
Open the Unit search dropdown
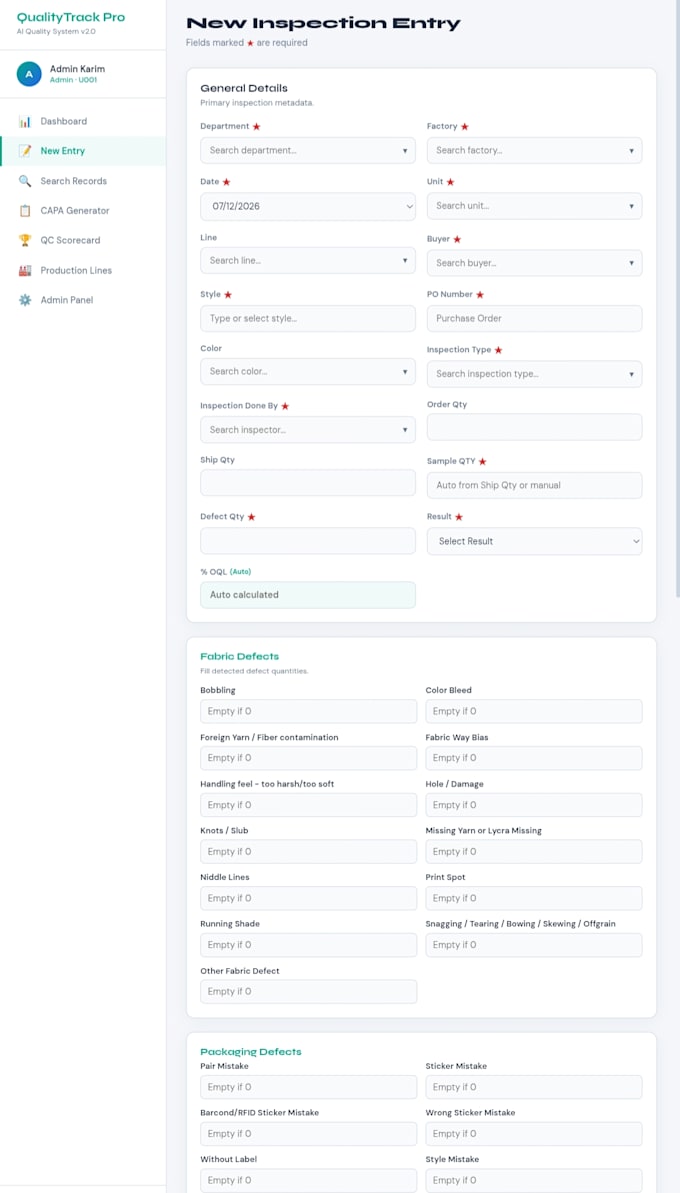[534, 206]
